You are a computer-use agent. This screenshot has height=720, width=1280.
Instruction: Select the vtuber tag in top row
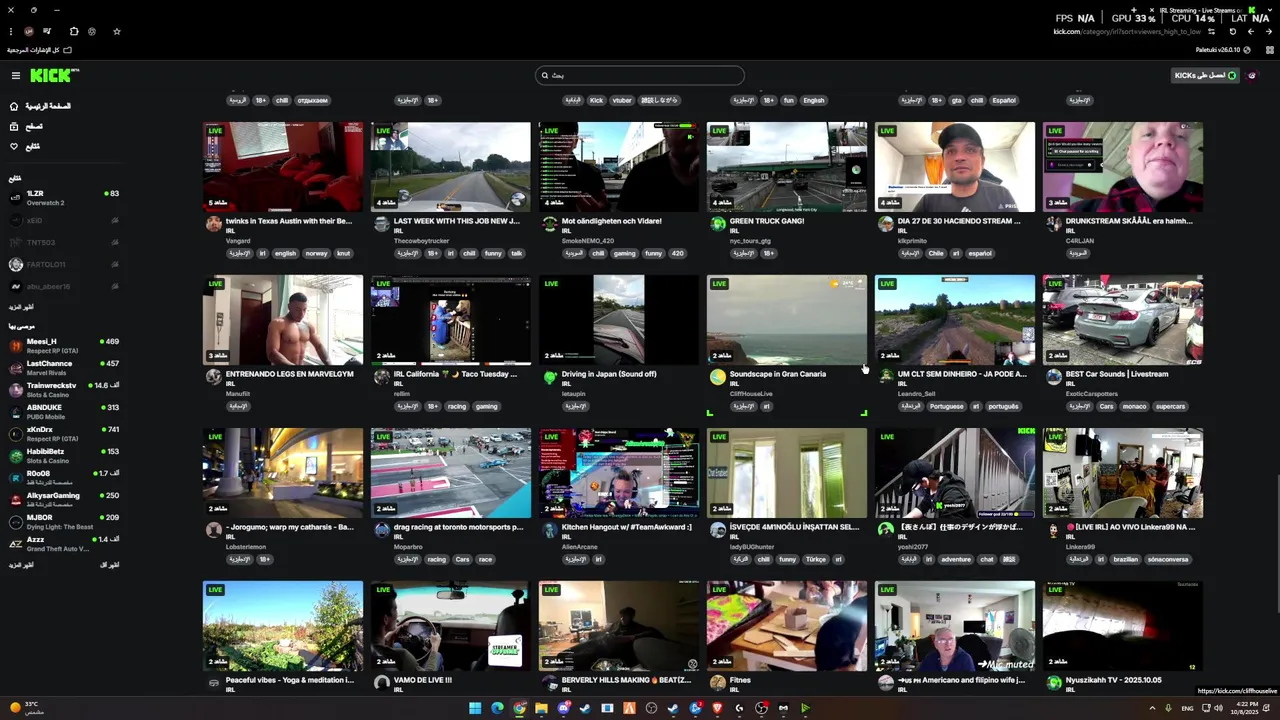[622, 100]
